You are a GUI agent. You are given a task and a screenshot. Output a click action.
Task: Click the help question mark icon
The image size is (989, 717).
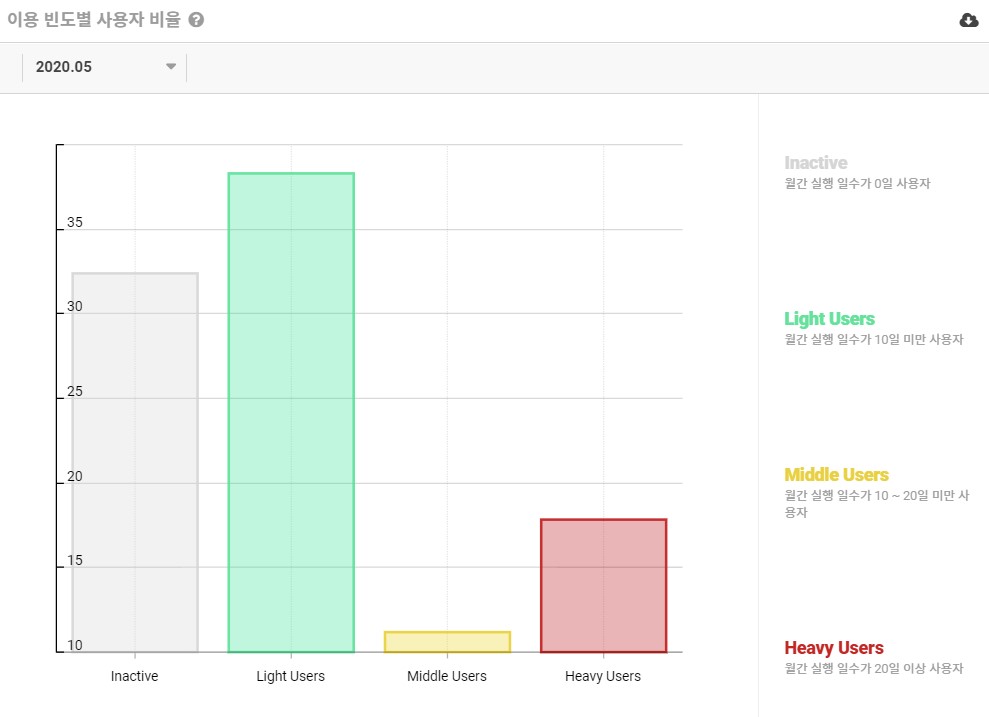(196, 20)
